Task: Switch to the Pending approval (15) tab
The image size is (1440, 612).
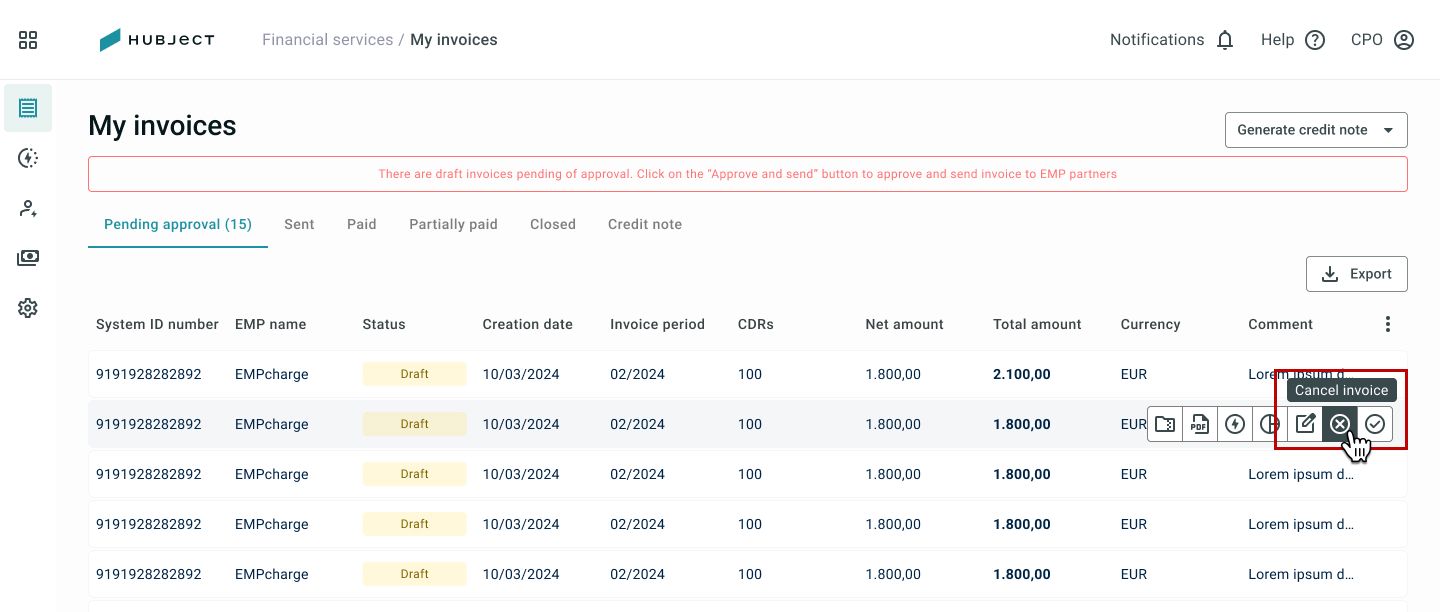Action: tap(178, 224)
